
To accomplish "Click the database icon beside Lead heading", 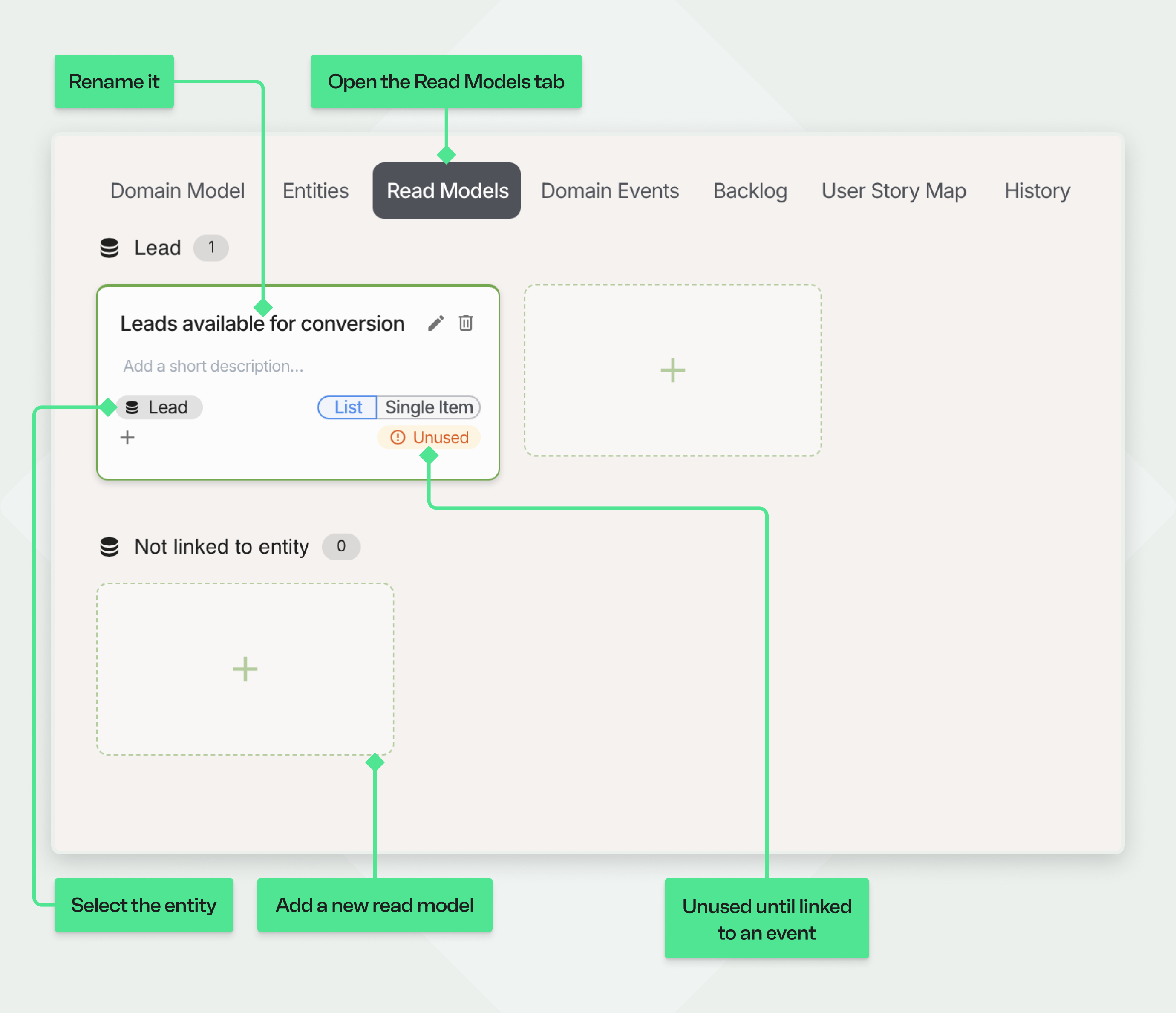I will click(110, 248).
